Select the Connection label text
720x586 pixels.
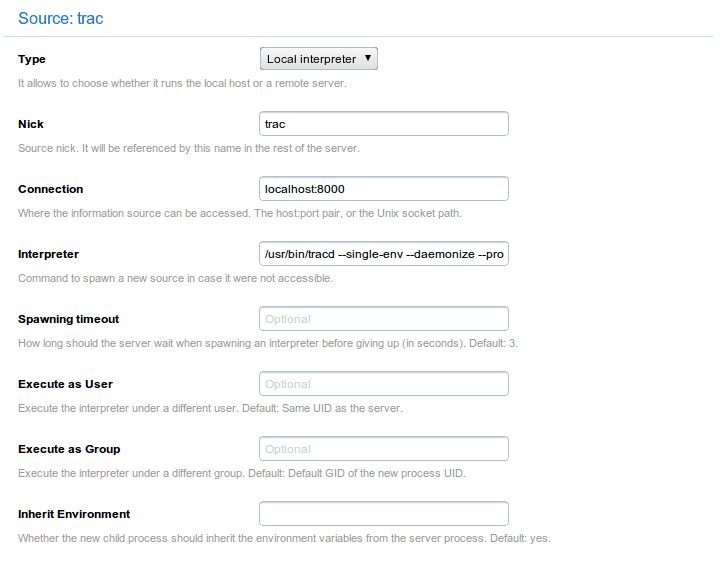51,190
